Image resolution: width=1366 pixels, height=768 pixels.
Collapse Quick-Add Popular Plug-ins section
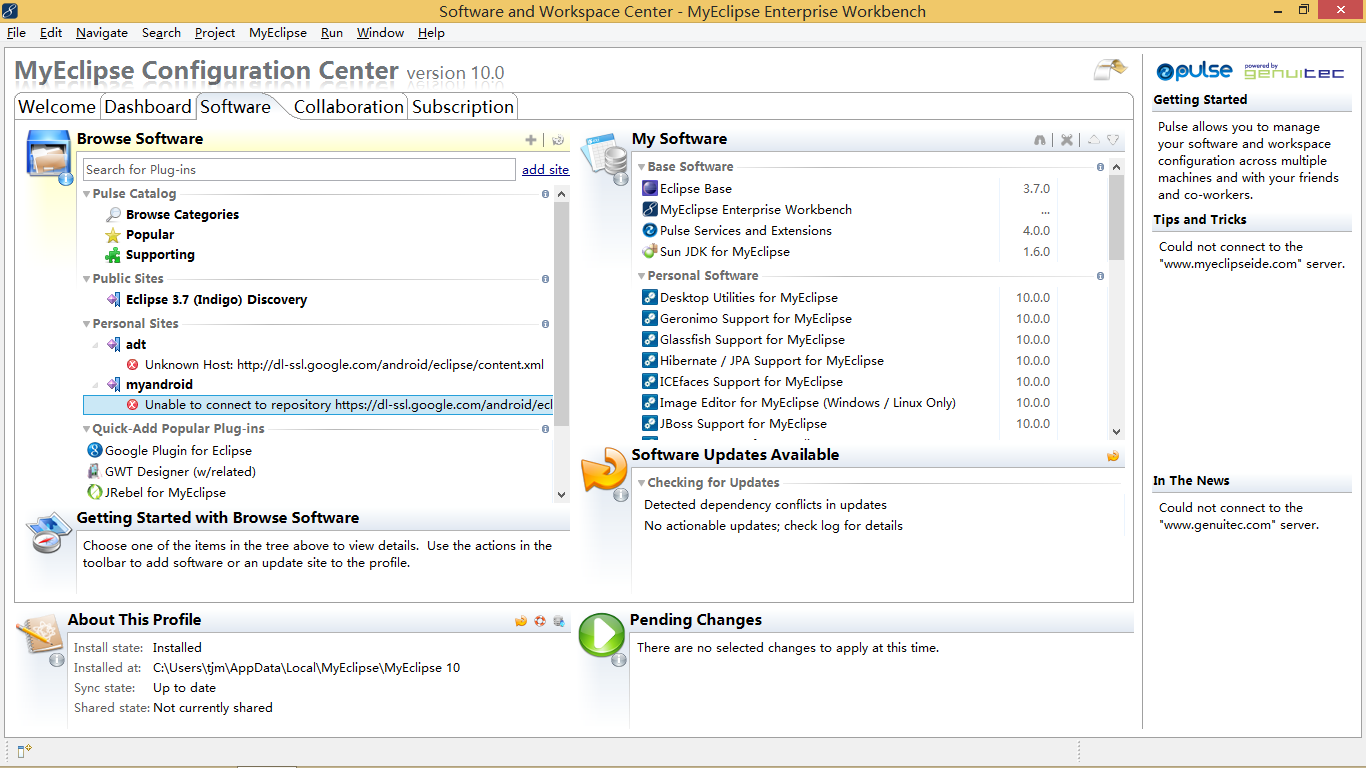point(87,429)
